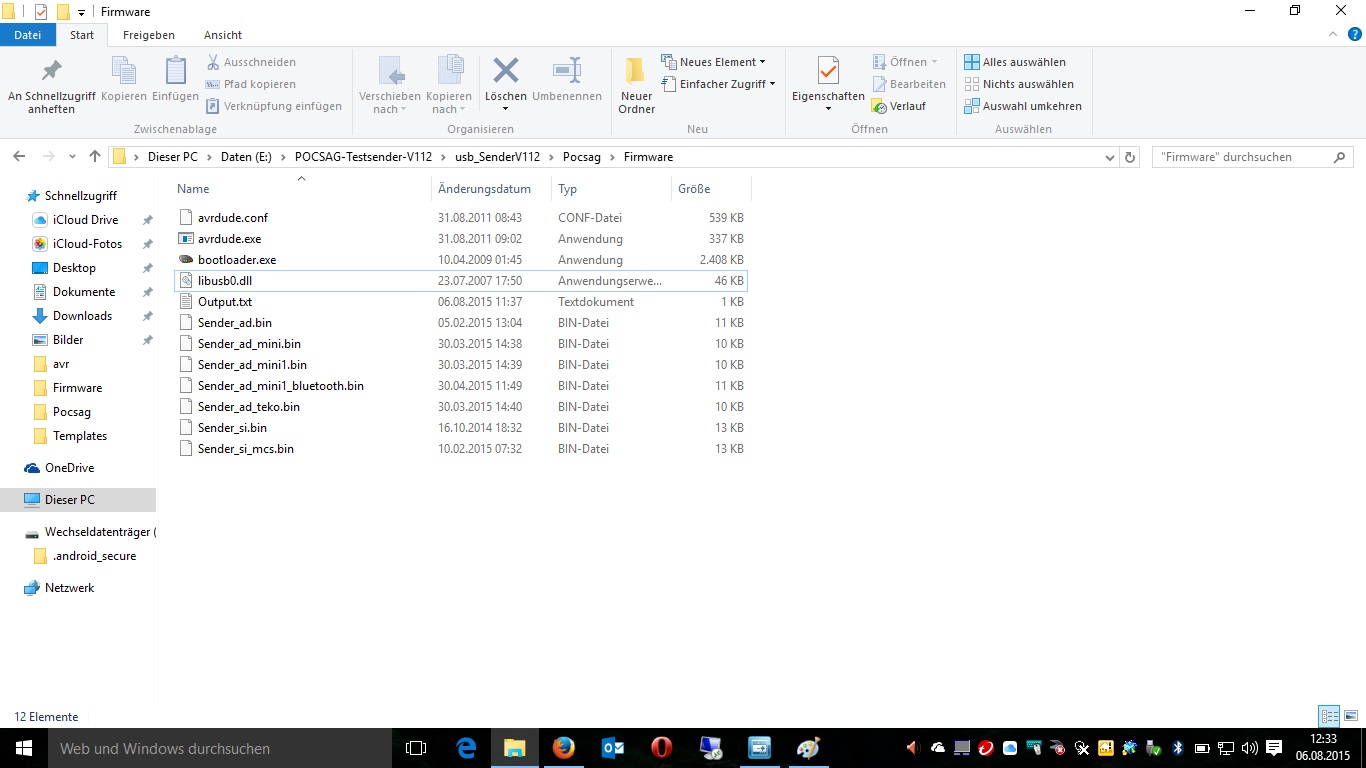The height and width of the screenshot is (768, 1366).
Task: Open address bar history dropdown arrow
Action: (1110, 157)
